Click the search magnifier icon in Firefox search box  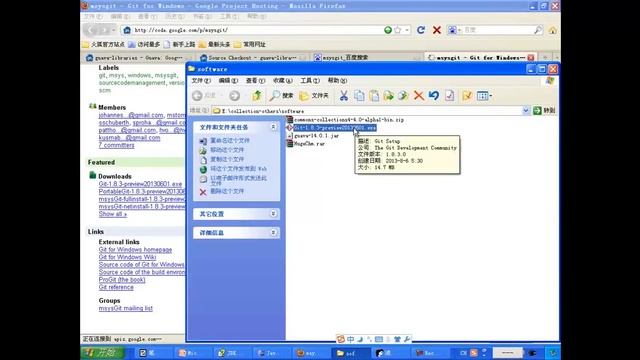pos(538,30)
